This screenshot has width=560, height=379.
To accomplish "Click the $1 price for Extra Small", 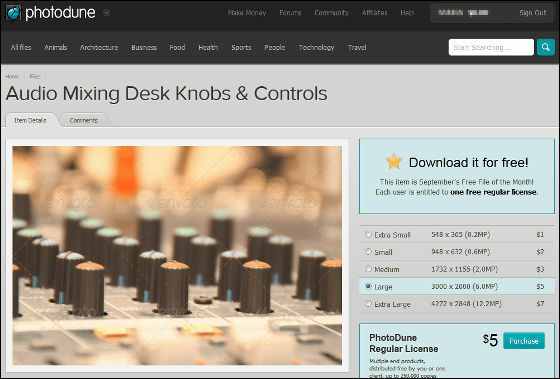I will pyautogui.click(x=540, y=235).
